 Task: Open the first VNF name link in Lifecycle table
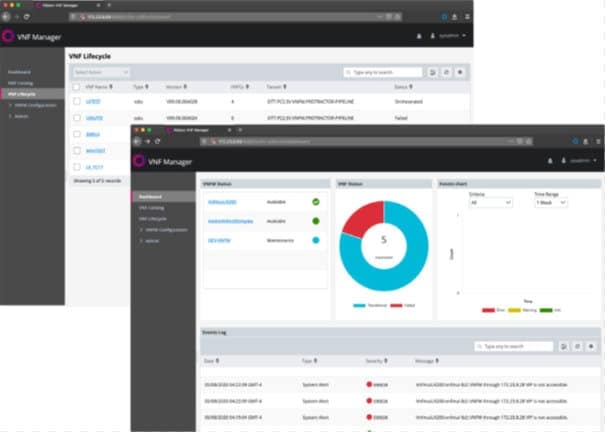pyautogui.click(x=93, y=101)
